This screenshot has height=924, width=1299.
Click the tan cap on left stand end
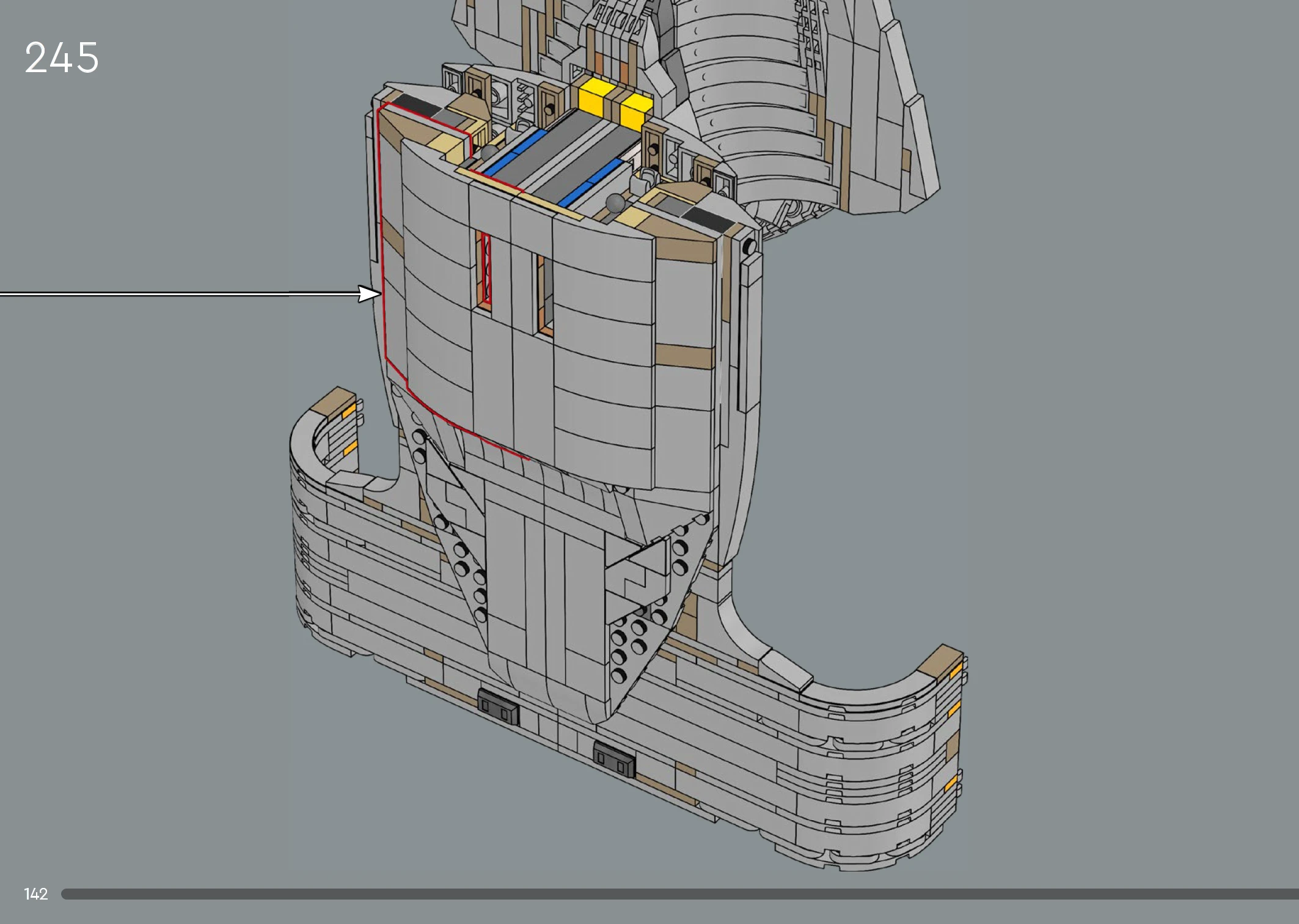tap(331, 402)
